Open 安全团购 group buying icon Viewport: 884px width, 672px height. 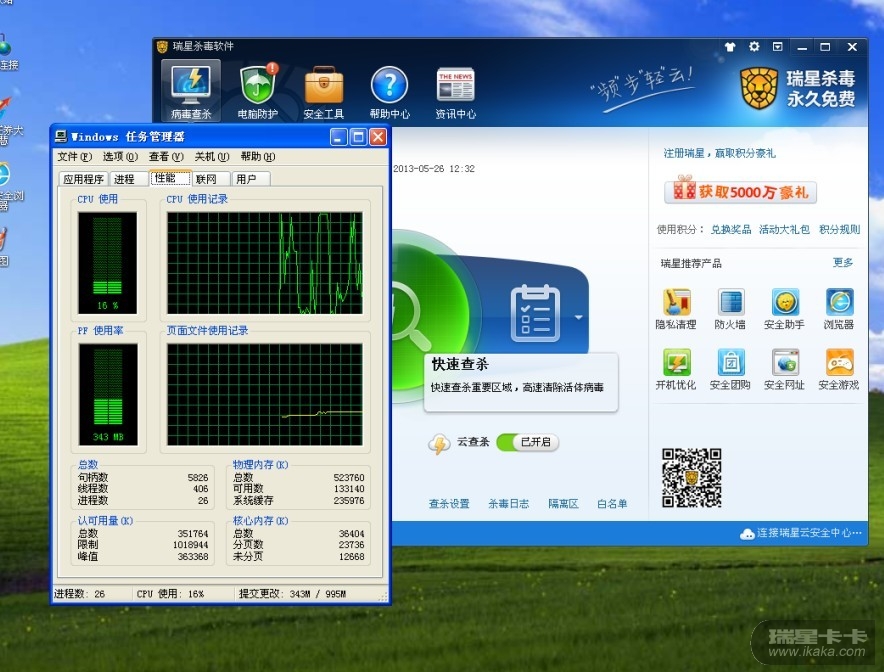click(x=730, y=369)
